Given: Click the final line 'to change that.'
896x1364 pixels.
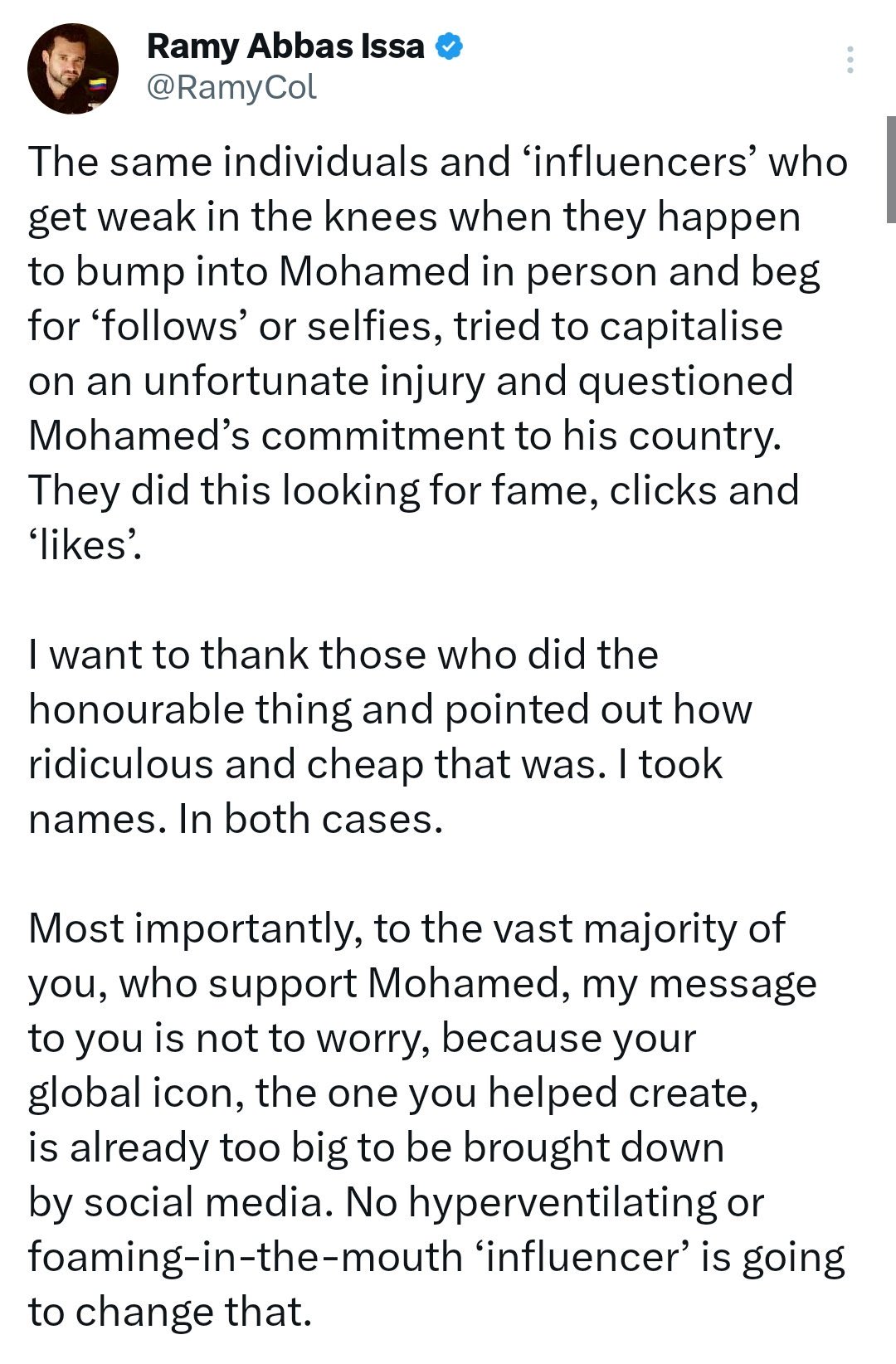Looking at the screenshot, I should 170,1313.
